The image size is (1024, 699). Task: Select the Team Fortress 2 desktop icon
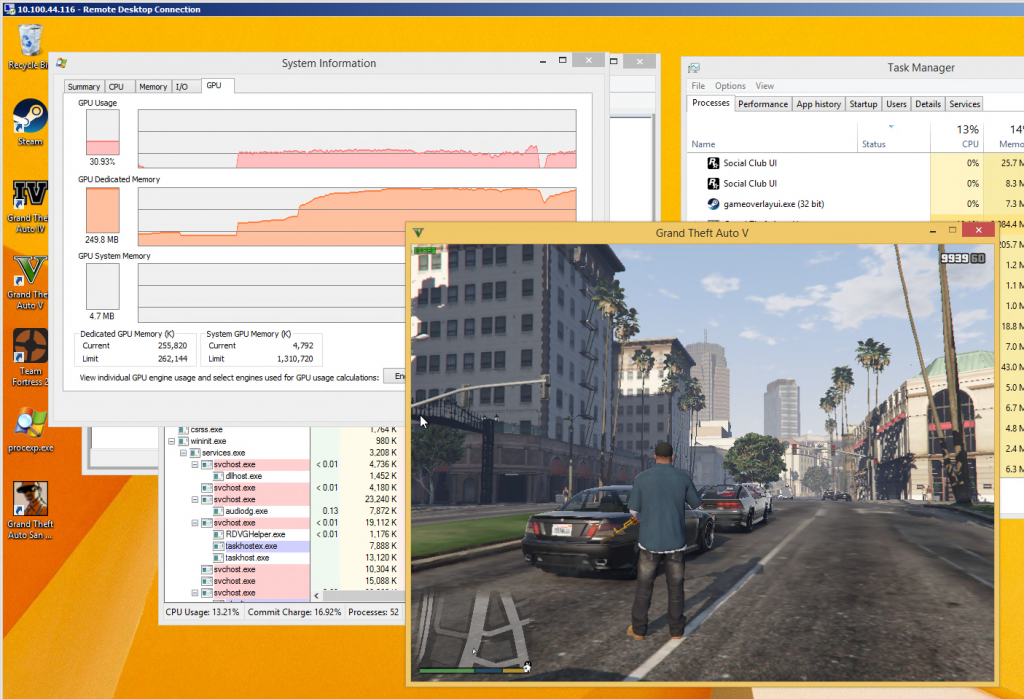[x=29, y=346]
